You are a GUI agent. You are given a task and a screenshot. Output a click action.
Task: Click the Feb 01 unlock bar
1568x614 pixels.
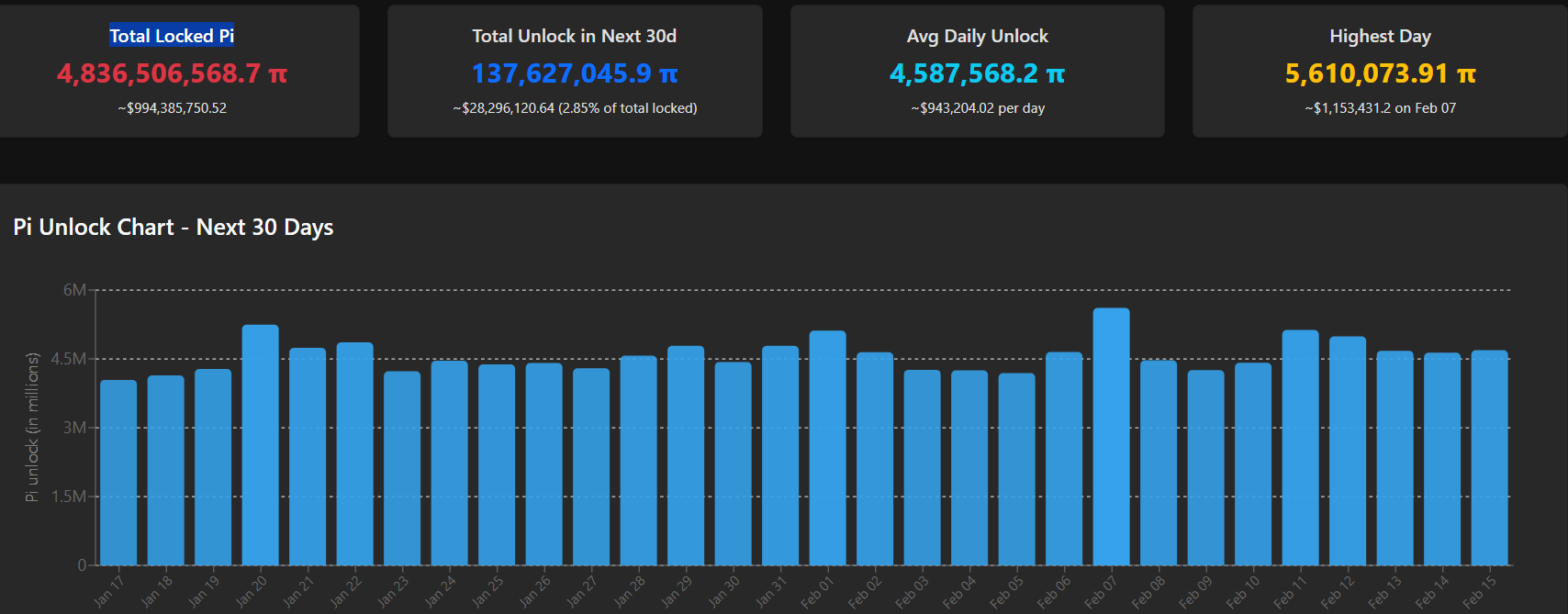(x=827, y=448)
